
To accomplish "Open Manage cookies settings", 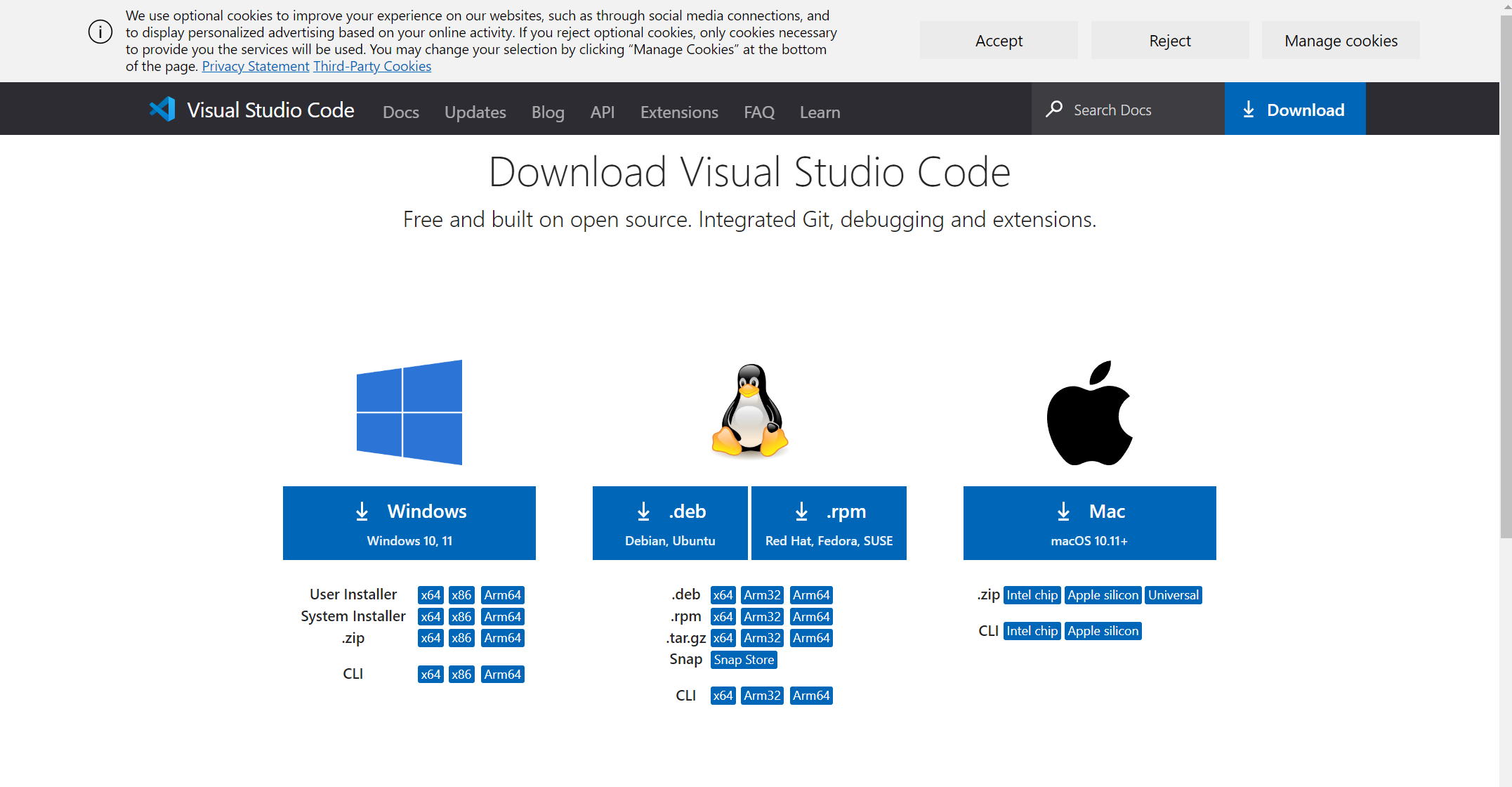I will (x=1340, y=41).
